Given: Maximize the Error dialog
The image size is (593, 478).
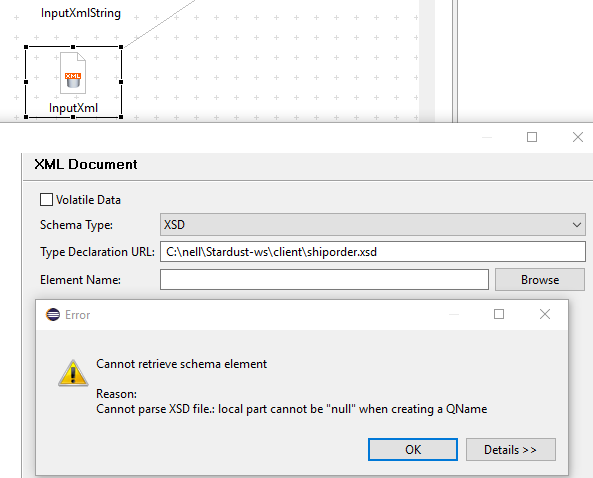Looking at the screenshot, I should tap(499, 314).
